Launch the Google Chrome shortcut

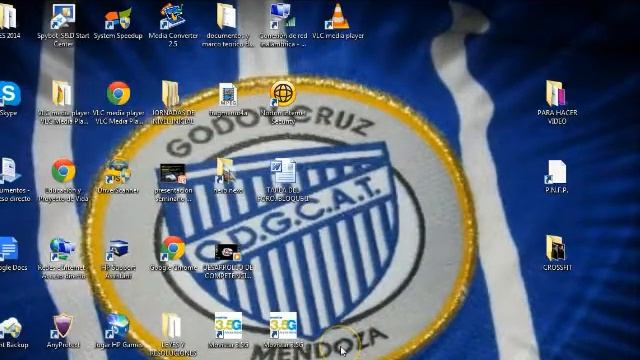coord(173,249)
